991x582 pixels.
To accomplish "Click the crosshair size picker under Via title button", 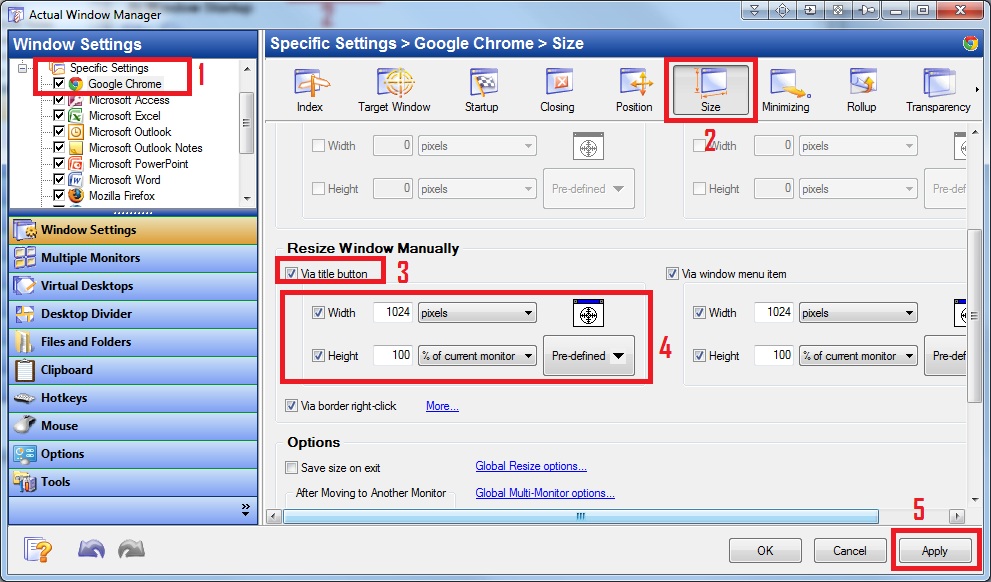I will [x=588, y=313].
